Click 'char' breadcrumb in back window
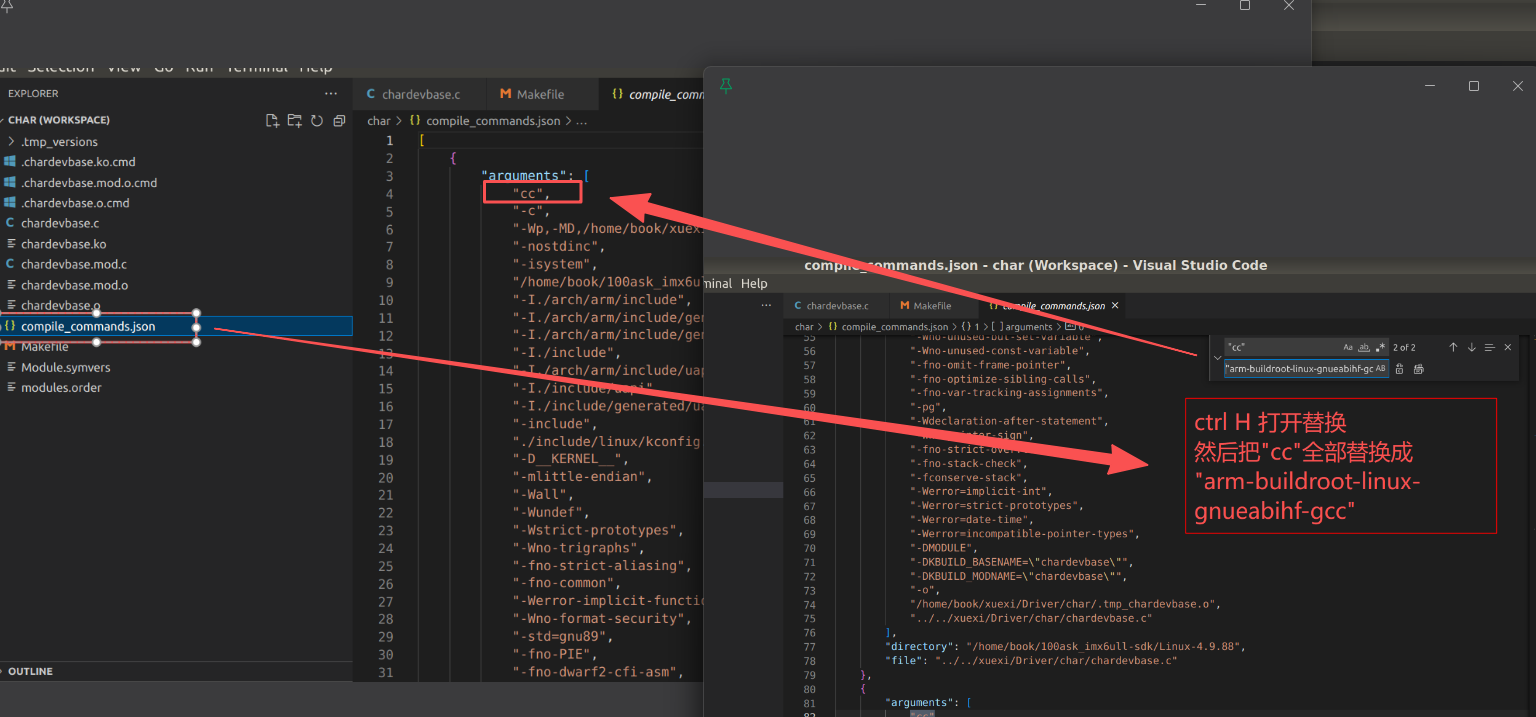This screenshot has width=1536, height=717. click(379, 121)
